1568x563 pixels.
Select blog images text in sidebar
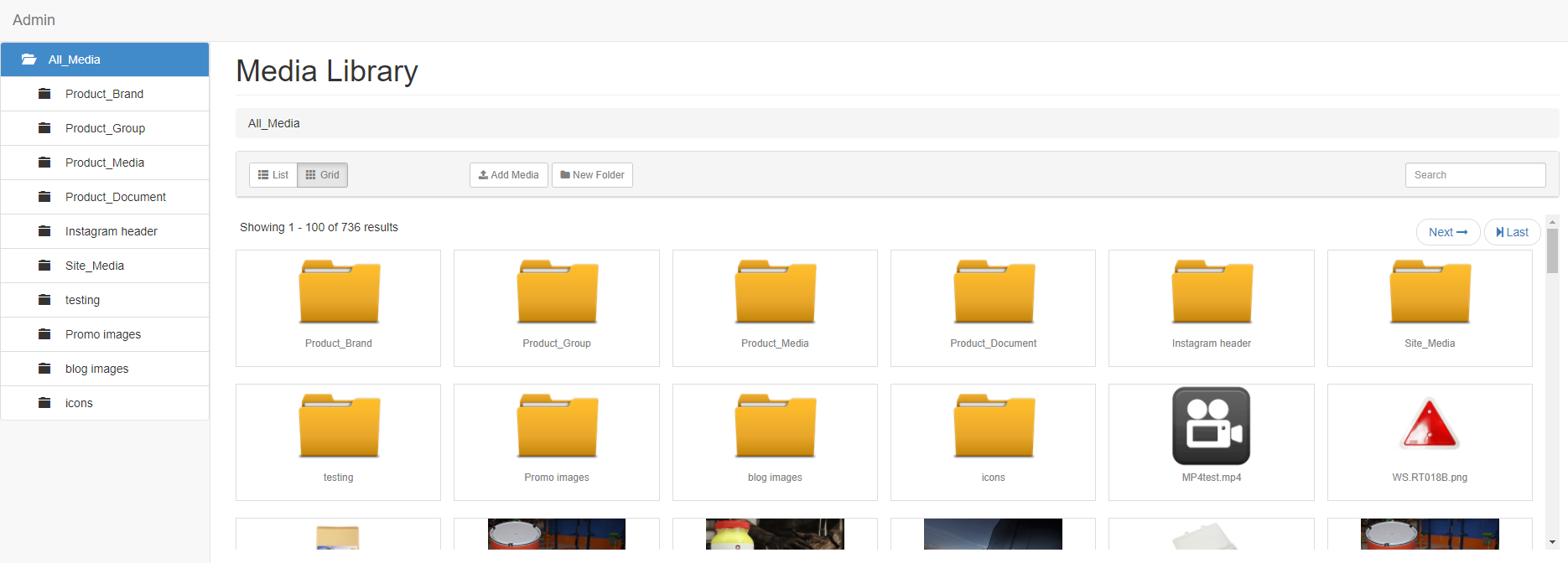(x=97, y=369)
